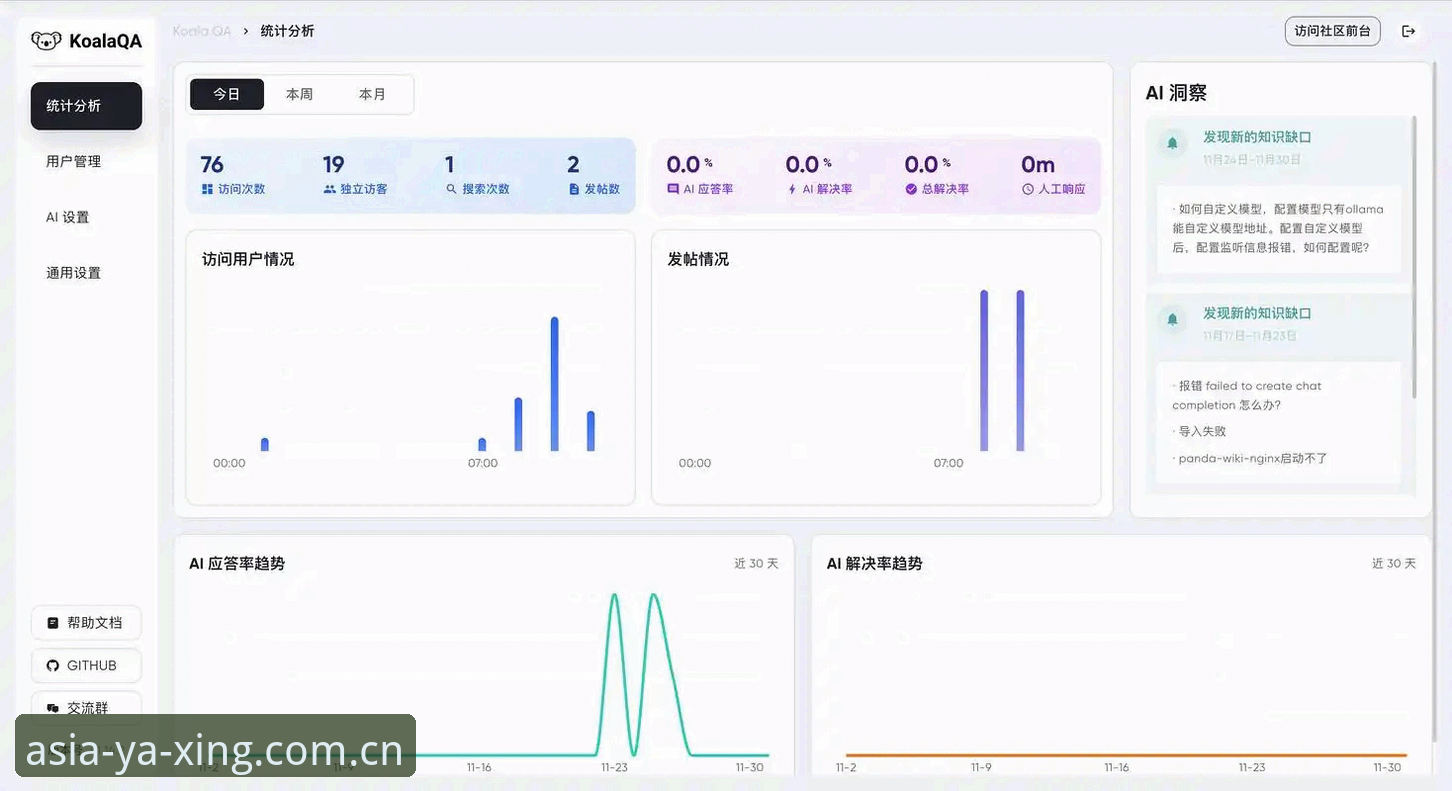Click the 访问用户情况 chart title
The image size is (1452, 791).
click(x=248, y=259)
